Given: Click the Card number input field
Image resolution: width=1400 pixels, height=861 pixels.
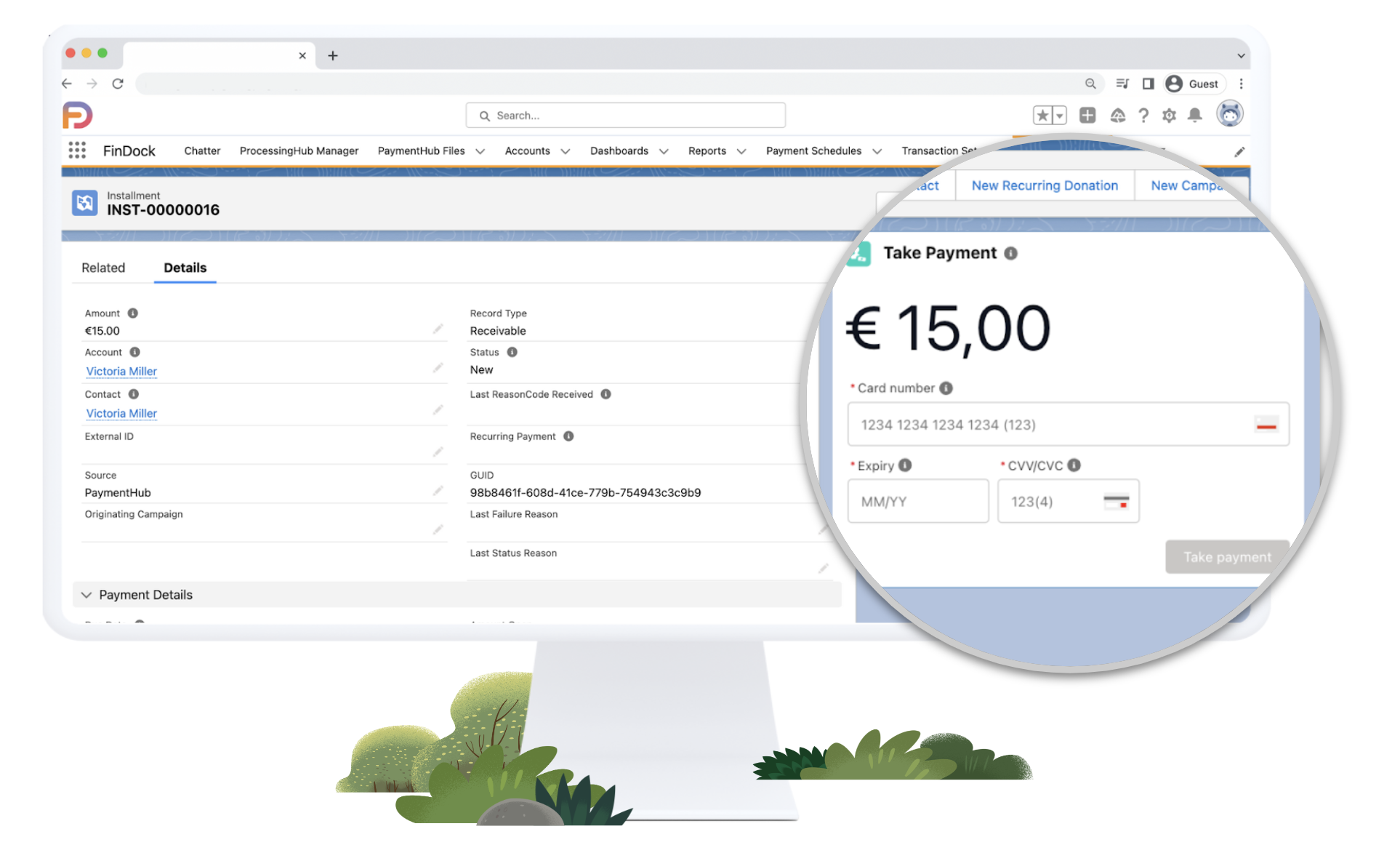Looking at the screenshot, I should coord(1068,424).
